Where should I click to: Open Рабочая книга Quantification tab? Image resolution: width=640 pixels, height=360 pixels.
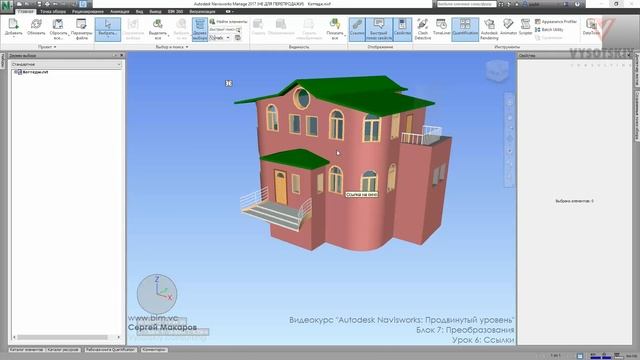tap(110, 350)
